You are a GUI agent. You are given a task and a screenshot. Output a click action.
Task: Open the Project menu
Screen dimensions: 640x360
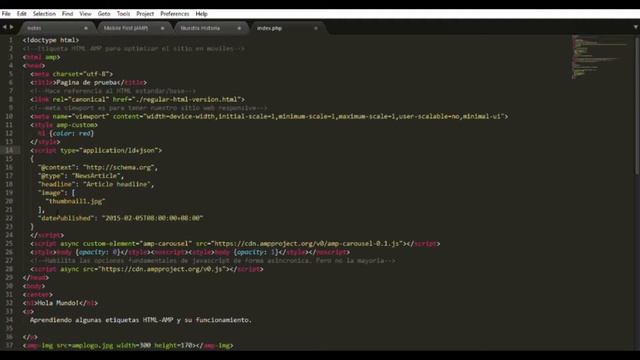[x=145, y=14]
